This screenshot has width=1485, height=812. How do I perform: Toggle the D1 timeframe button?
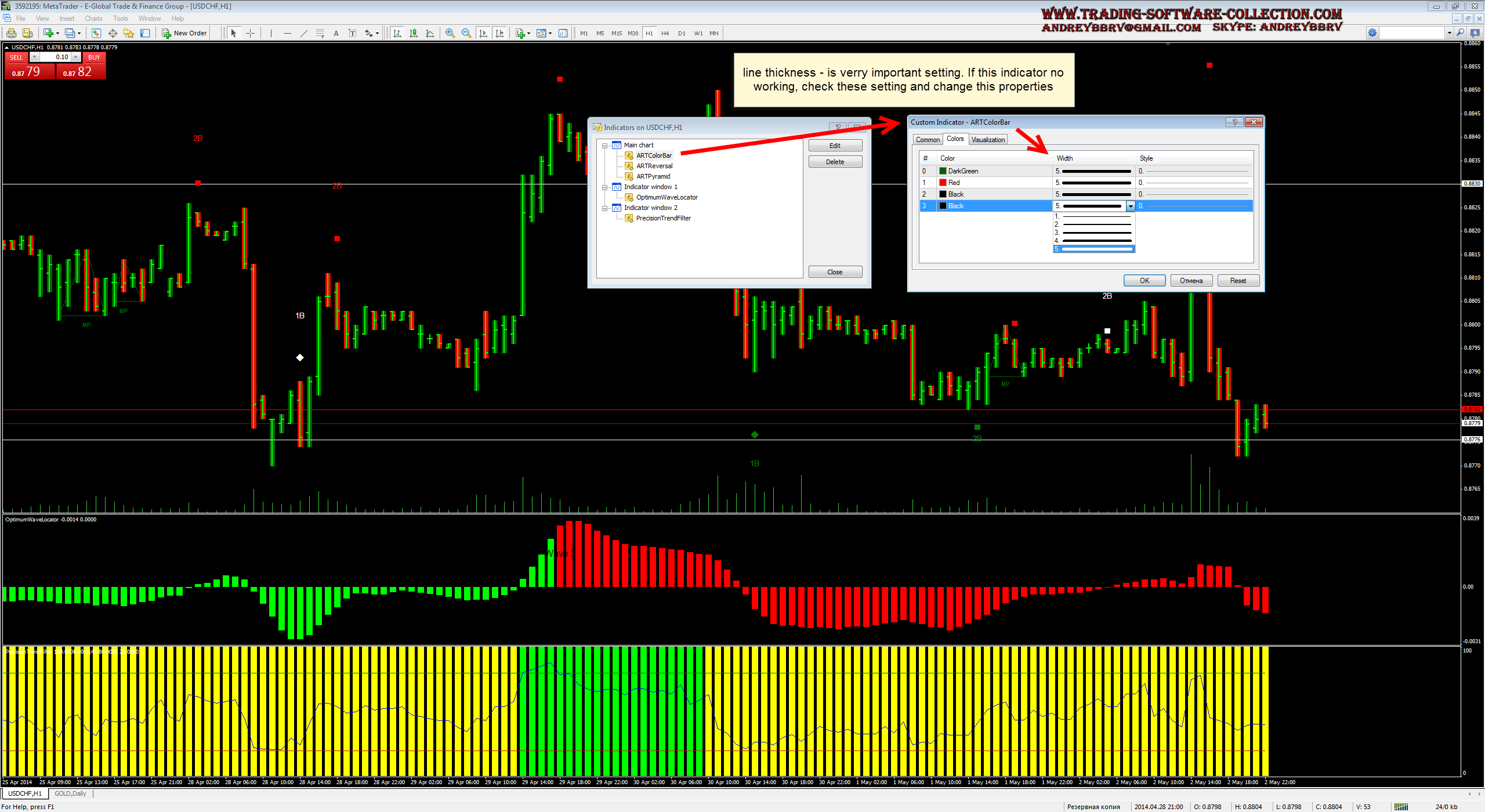click(x=682, y=33)
